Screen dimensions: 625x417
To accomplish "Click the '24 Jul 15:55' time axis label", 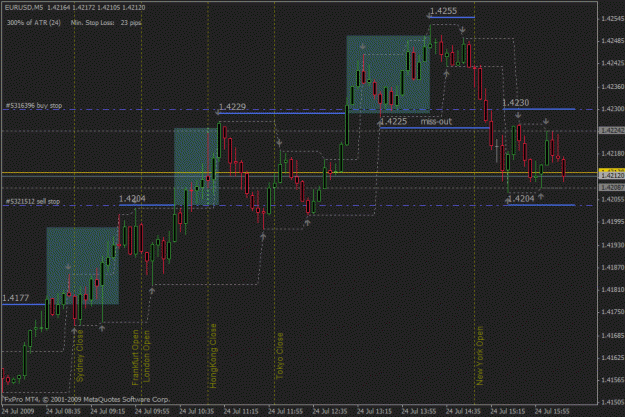I will pyautogui.click(x=552, y=411).
